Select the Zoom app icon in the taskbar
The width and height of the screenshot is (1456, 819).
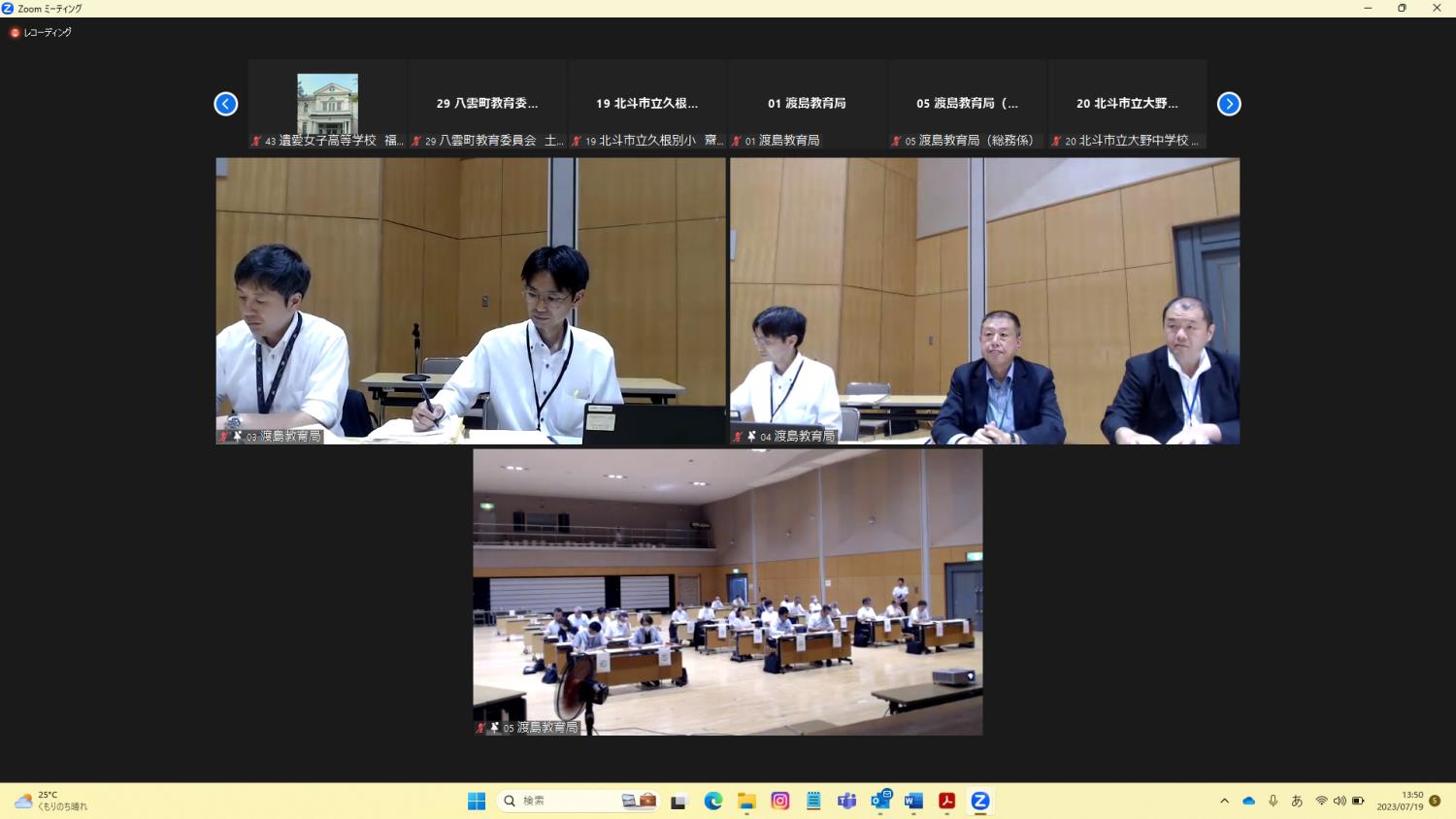pos(978,801)
